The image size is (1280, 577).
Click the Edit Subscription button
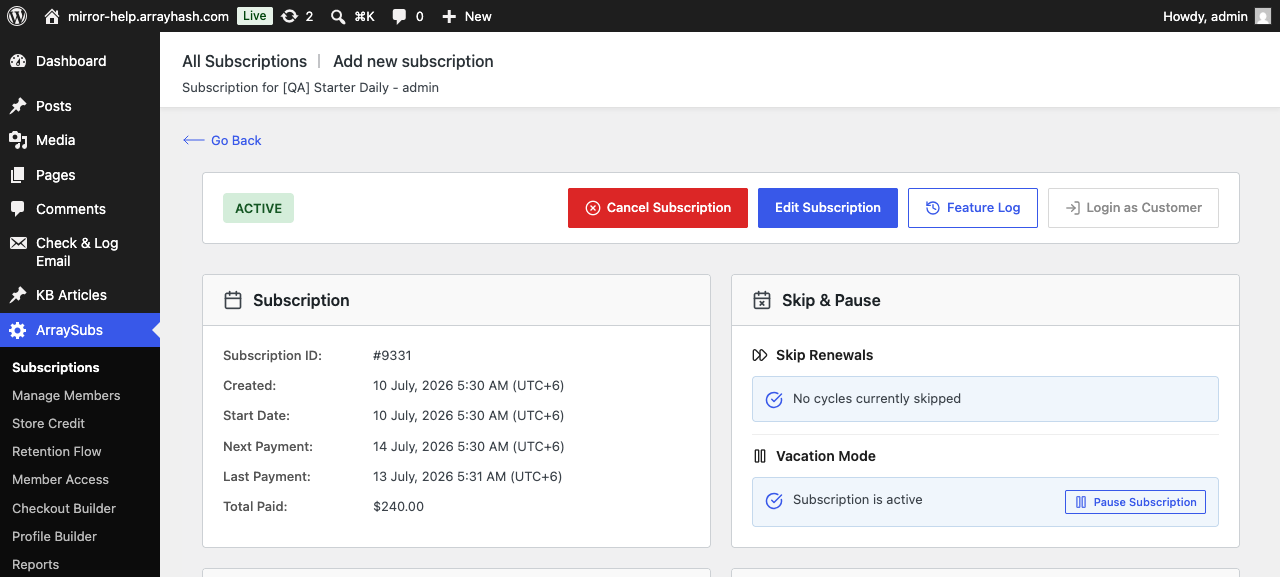(x=828, y=208)
